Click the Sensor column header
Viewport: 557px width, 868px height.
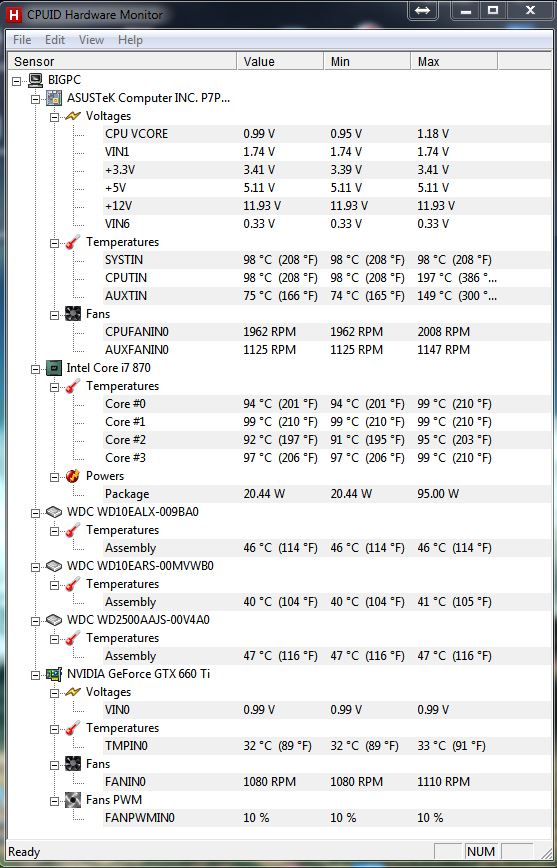(122, 61)
